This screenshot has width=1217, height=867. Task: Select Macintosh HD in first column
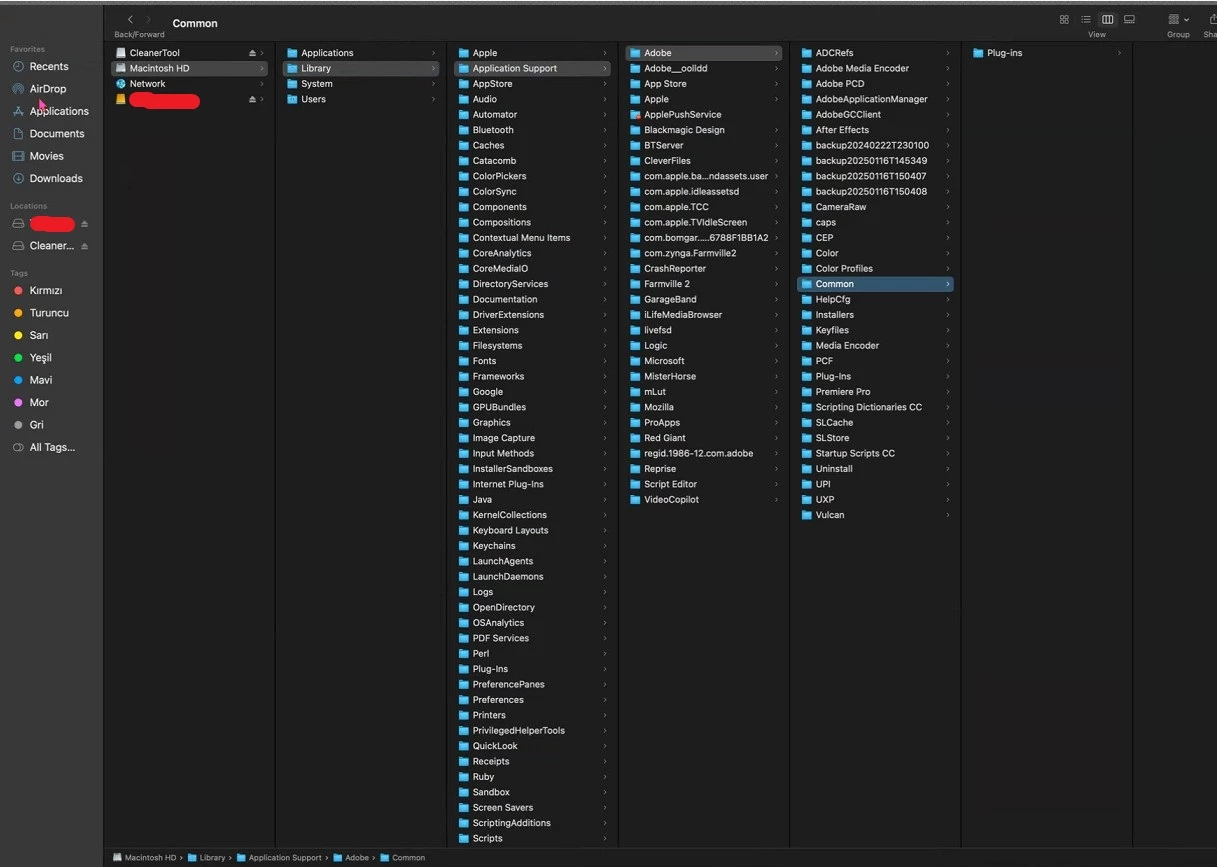pyautogui.click(x=189, y=68)
